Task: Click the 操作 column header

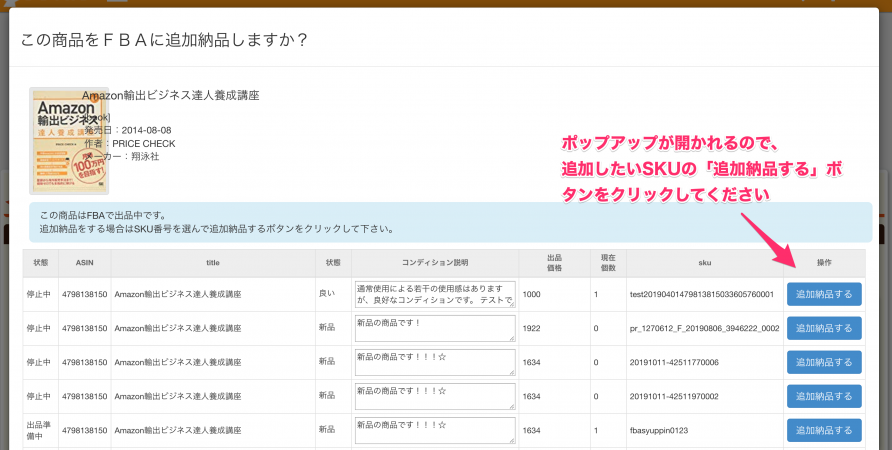Action: [824, 263]
